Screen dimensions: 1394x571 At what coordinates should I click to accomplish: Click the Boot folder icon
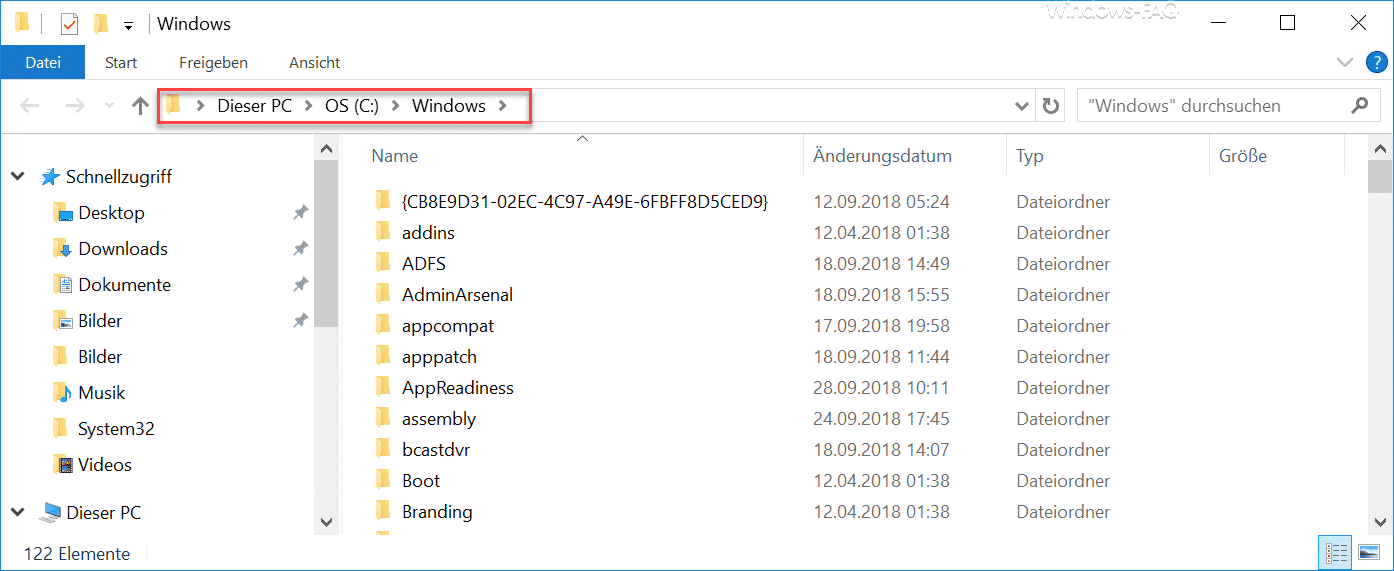pos(382,480)
